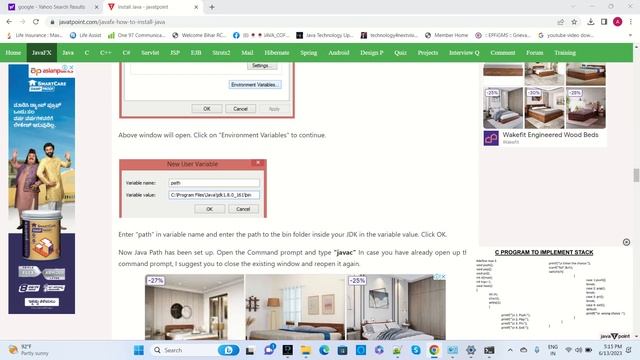Switch to Install Java javatpoint tab

tap(153, 7)
